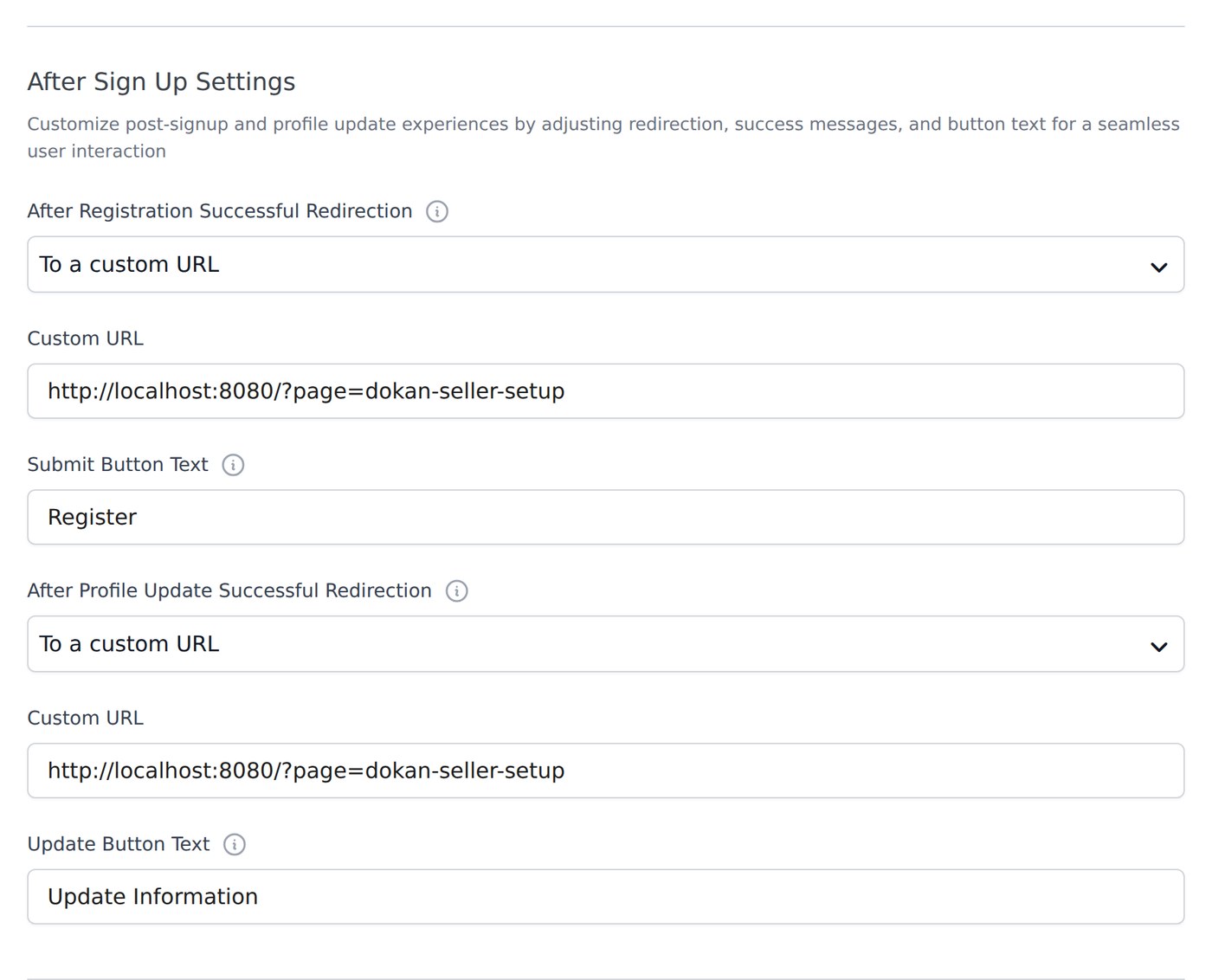The height and width of the screenshot is (980, 1212).
Task: Click info icon beside After Profile Update Successful Redirection
Action: (456, 591)
